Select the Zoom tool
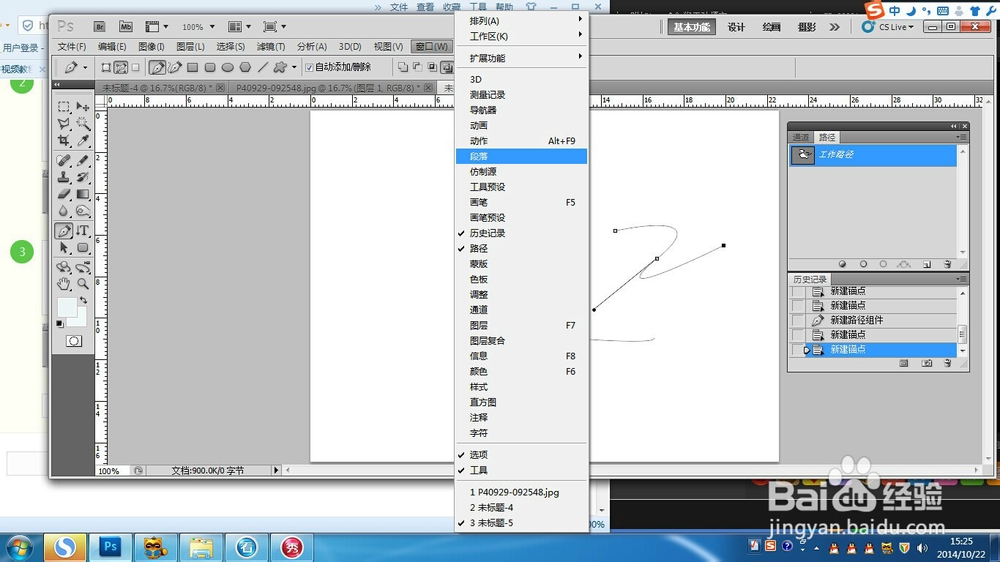Image resolution: width=1000 pixels, height=562 pixels. pos(83,284)
